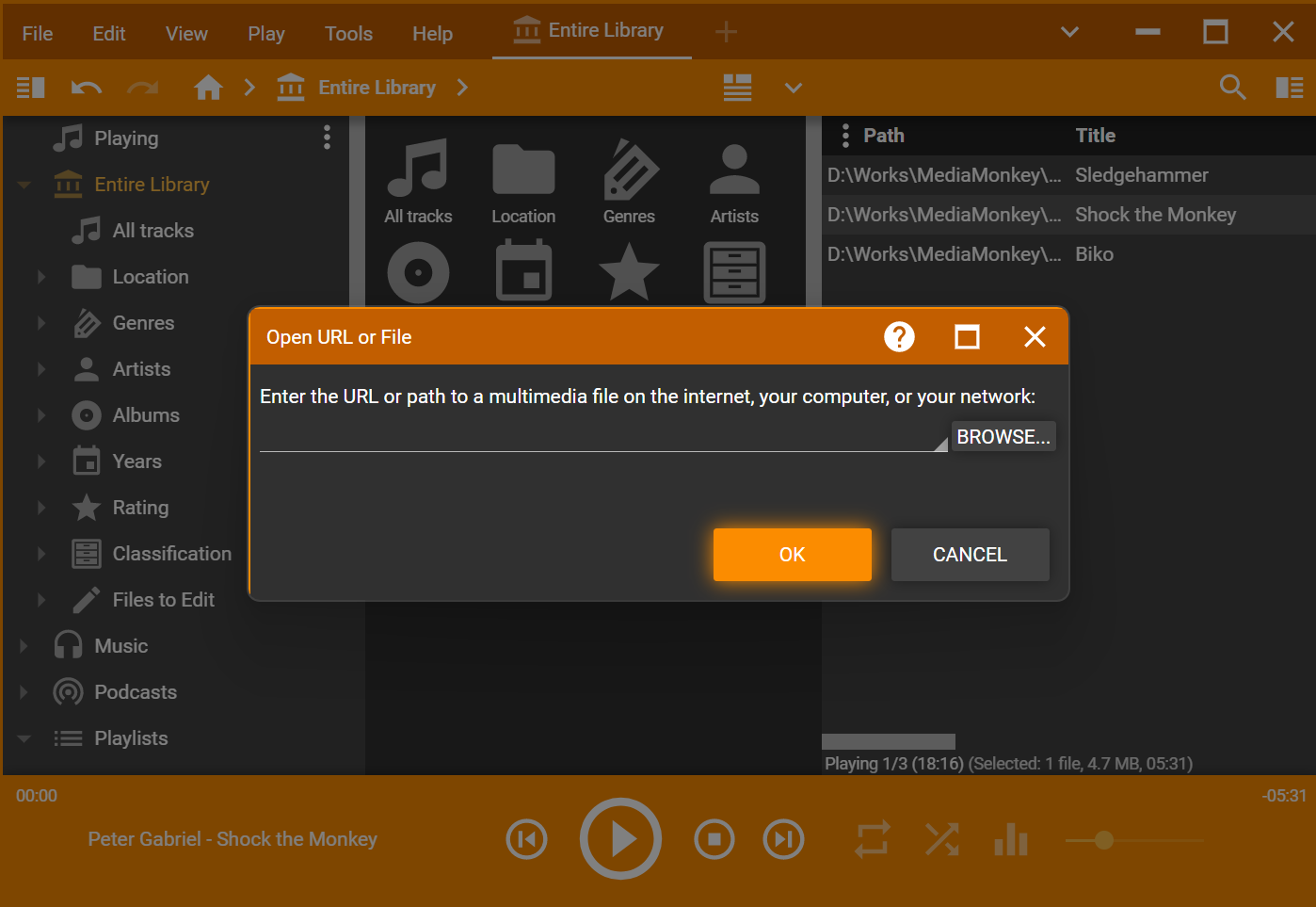The width and height of the screenshot is (1316, 907).
Task: Open the help icon in Open URL dialog
Action: (899, 337)
